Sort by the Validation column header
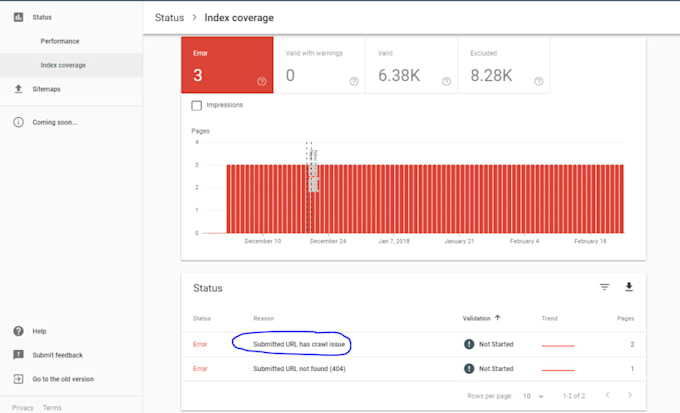The width and height of the screenshot is (680, 413). (482, 318)
